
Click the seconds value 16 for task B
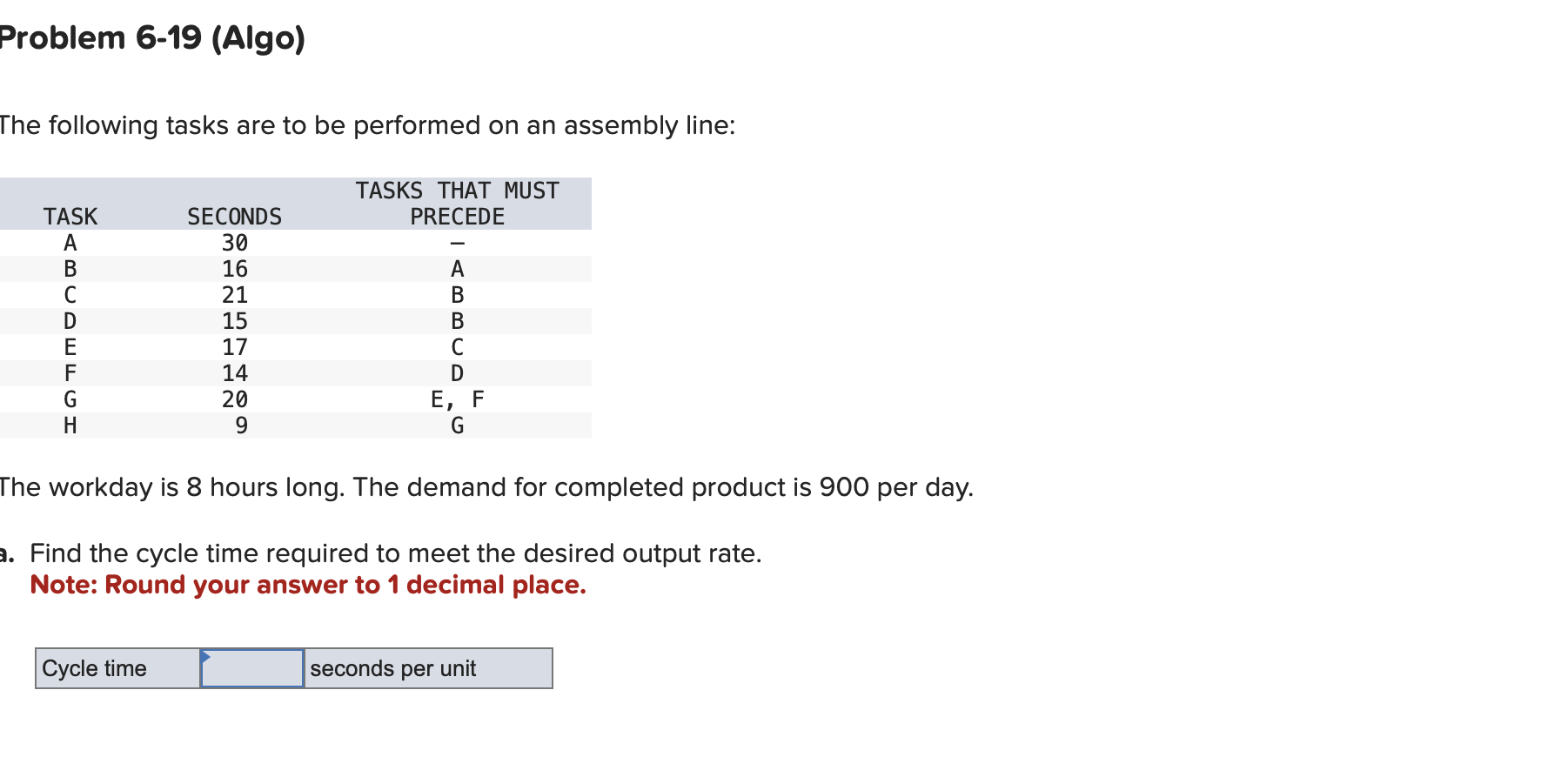(234, 269)
